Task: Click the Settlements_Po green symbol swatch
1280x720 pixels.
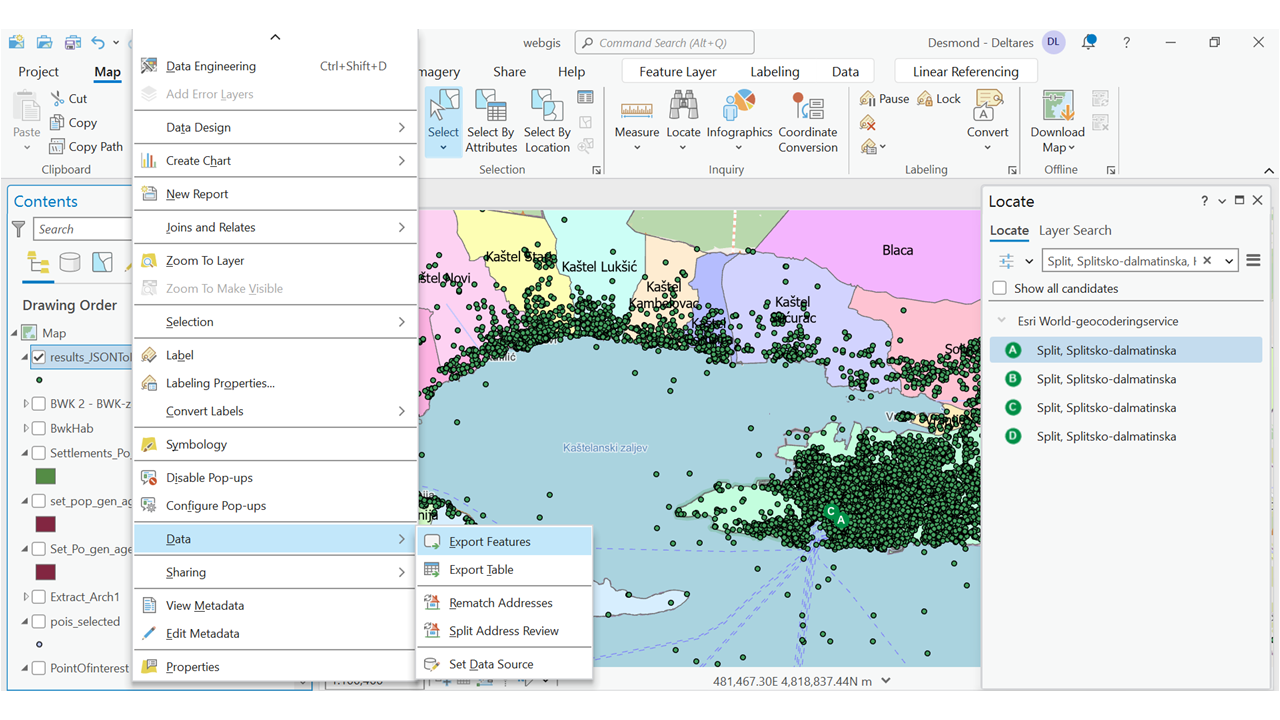Action: [x=46, y=477]
